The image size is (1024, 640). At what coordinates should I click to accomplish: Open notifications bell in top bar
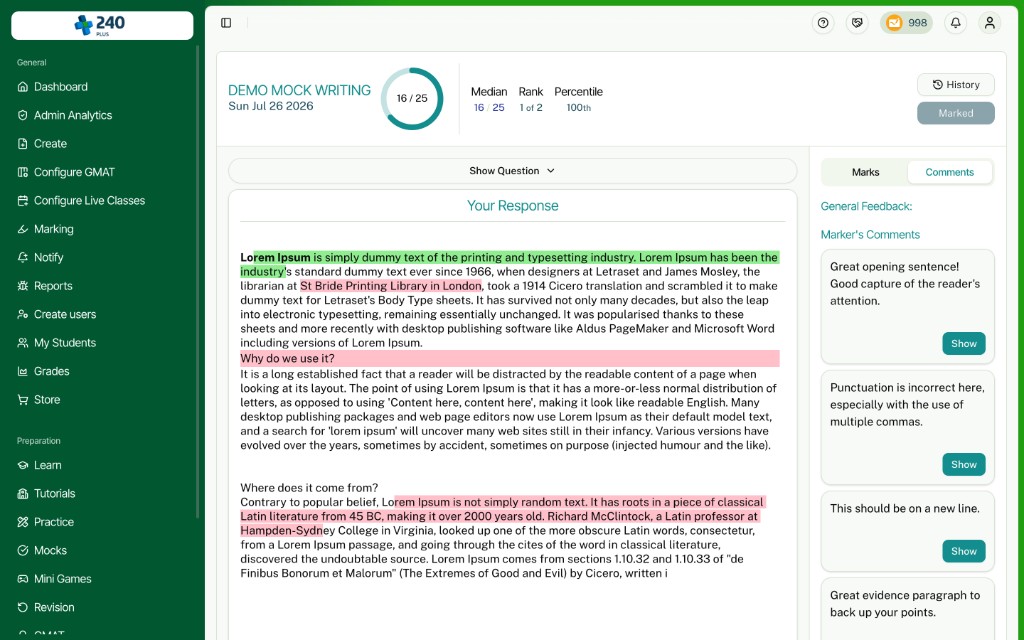tap(955, 23)
